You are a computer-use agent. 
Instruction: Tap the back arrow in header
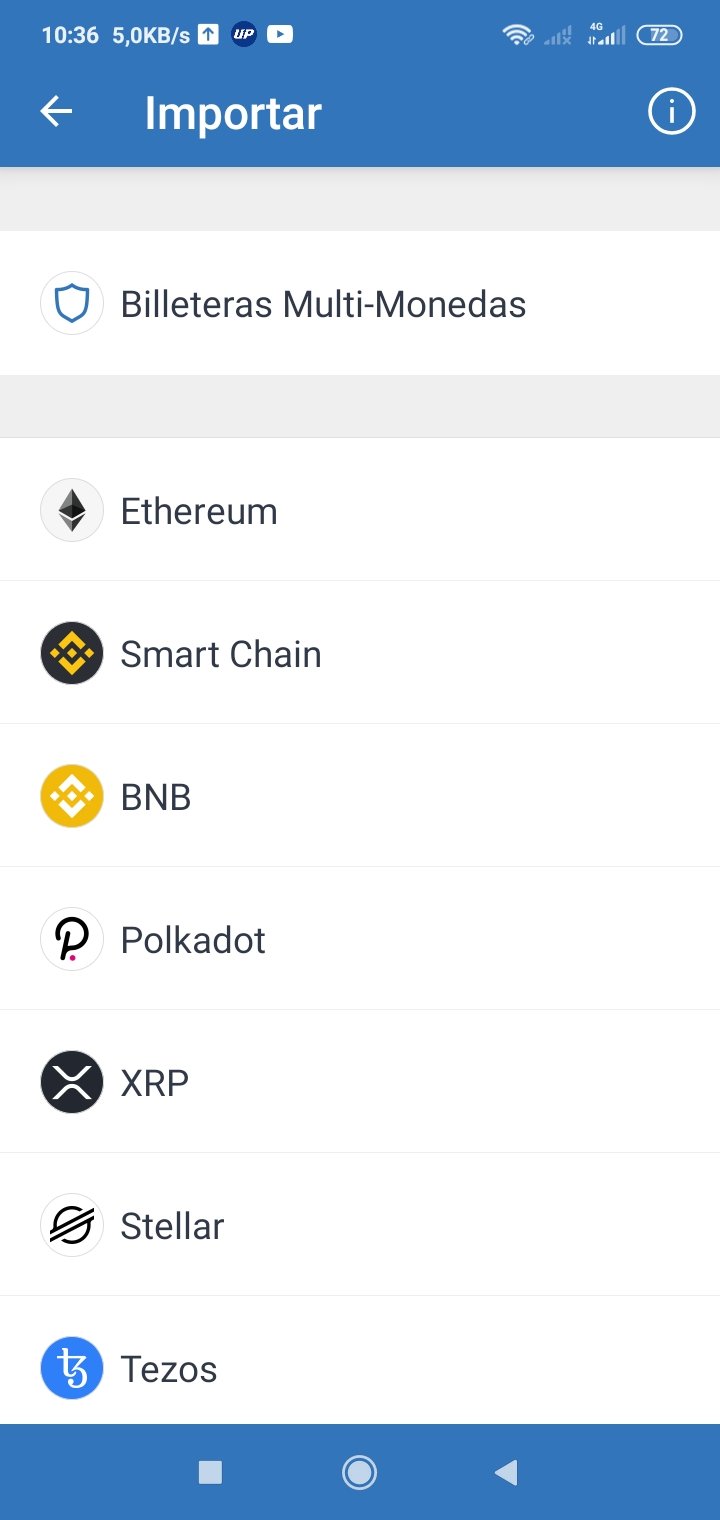point(56,112)
